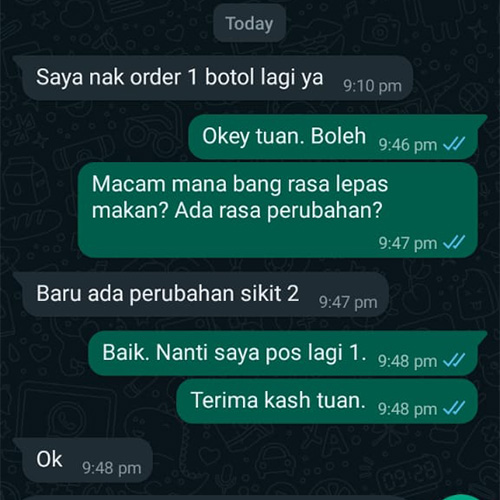
Task: Select message 'Saya nak order 1 botol lagi ya'
Action: [x=213, y=78]
